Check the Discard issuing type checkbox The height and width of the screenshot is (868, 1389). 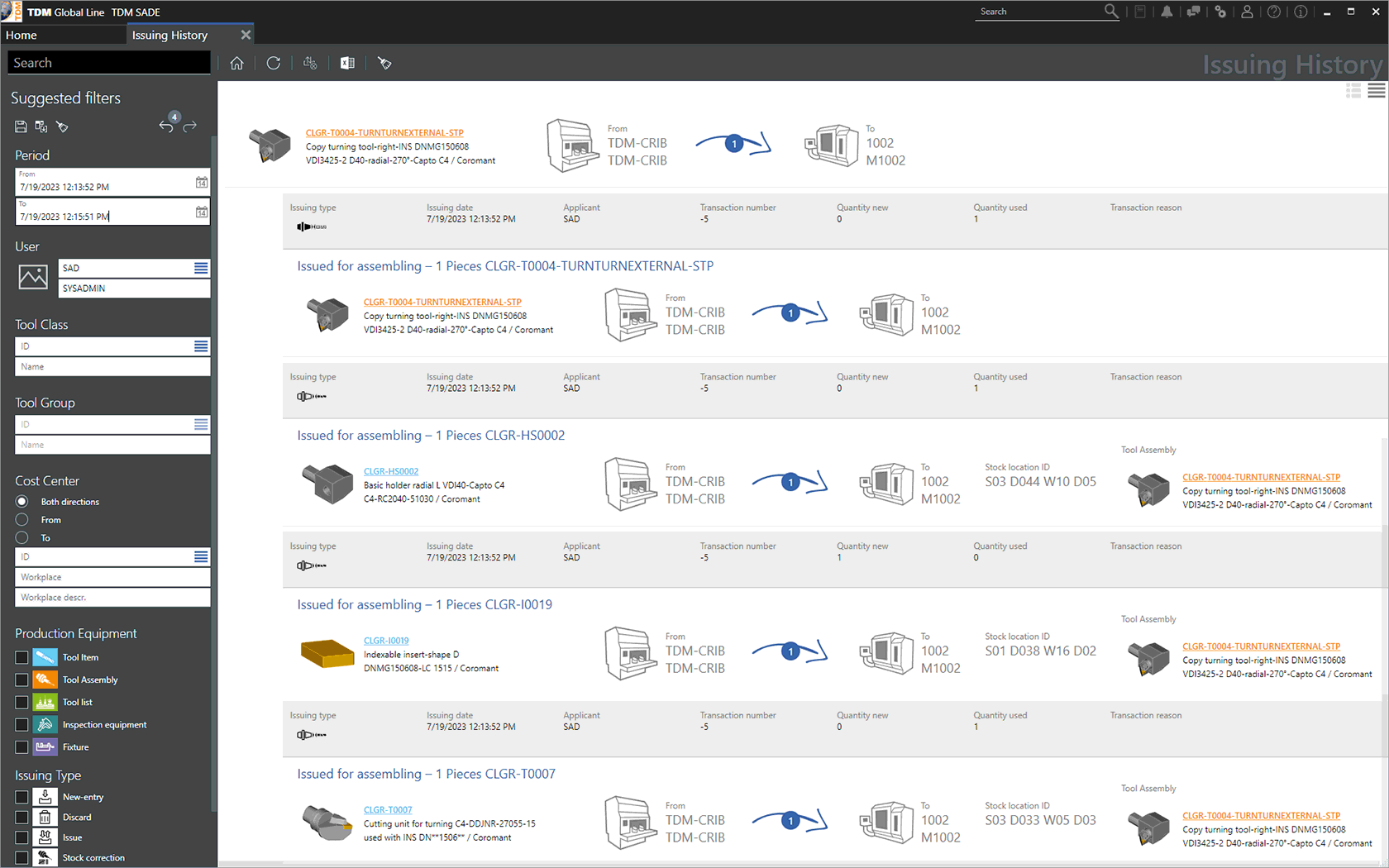pos(21,817)
